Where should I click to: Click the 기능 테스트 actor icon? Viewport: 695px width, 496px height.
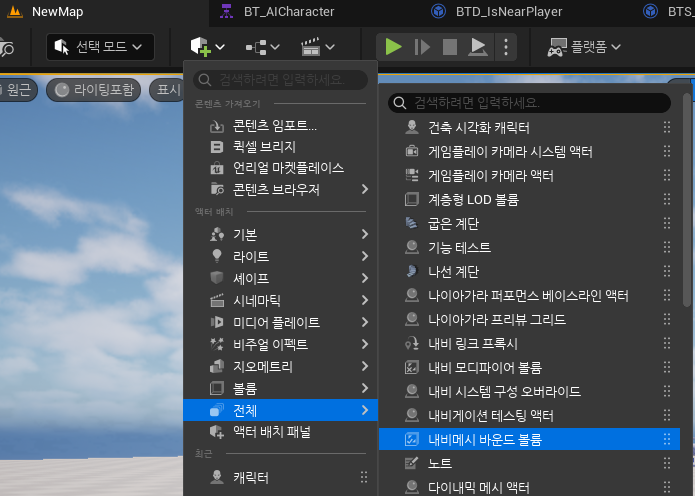(x=412, y=247)
